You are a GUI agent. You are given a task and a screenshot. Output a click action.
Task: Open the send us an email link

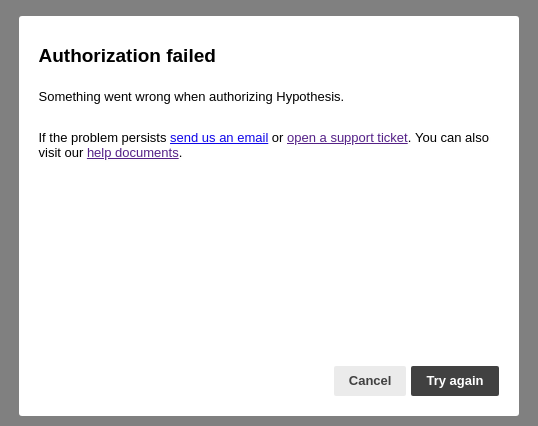point(219,138)
